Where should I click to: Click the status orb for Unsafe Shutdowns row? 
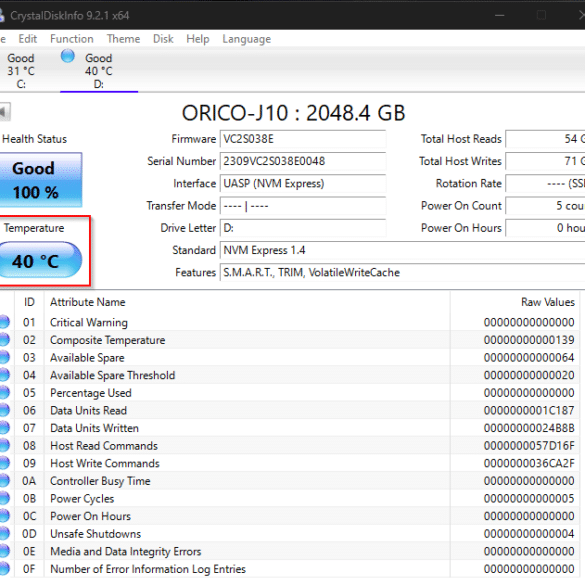(4, 534)
